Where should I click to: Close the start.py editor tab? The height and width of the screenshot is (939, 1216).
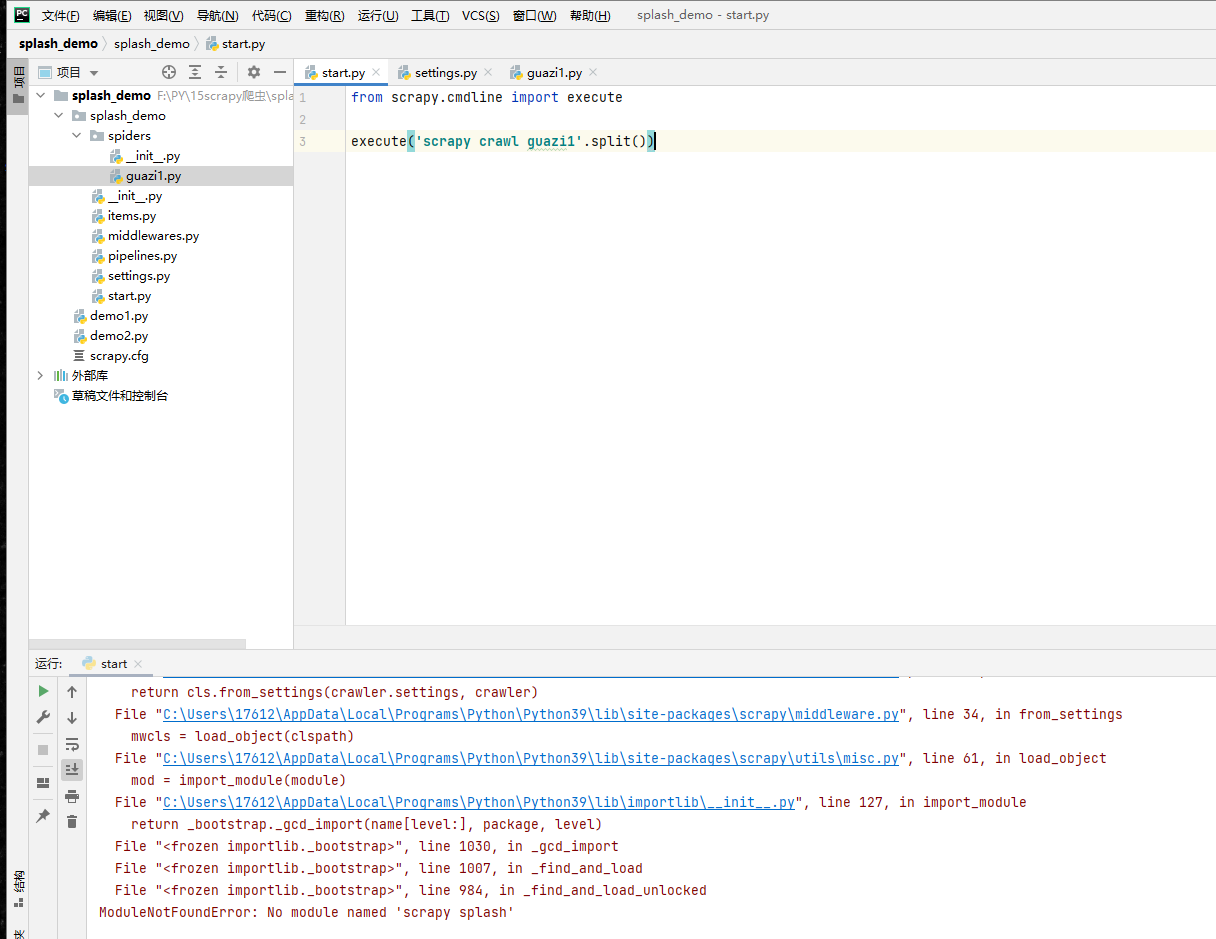coord(377,73)
